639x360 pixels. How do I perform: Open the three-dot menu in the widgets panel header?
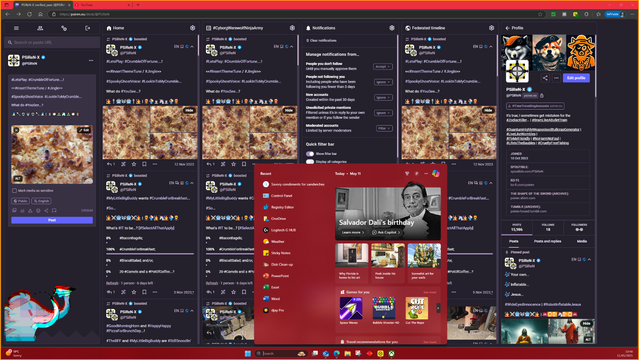pos(426,173)
